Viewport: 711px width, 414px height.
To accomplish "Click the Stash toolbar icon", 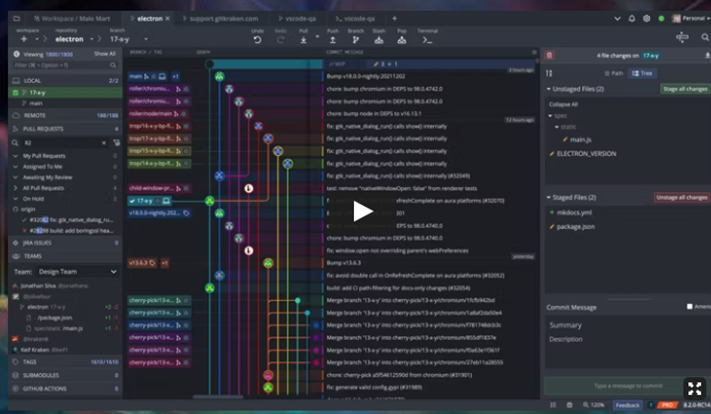I will [x=379, y=40].
